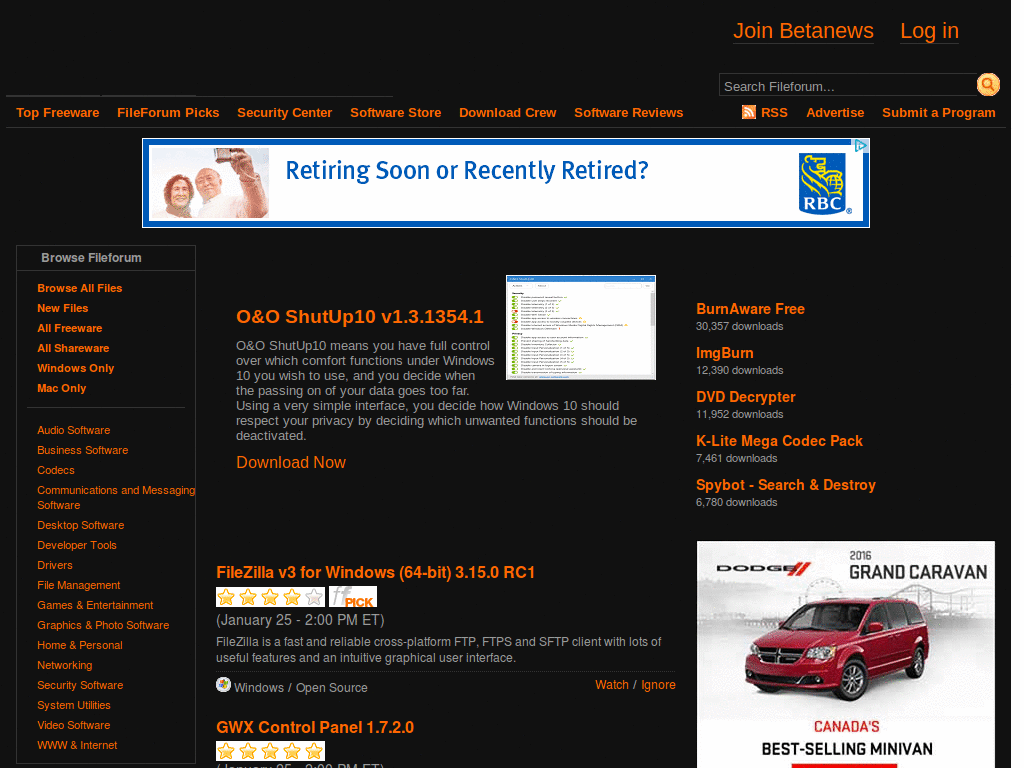
Task: Open Desktop Software category
Action: tap(80, 525)
